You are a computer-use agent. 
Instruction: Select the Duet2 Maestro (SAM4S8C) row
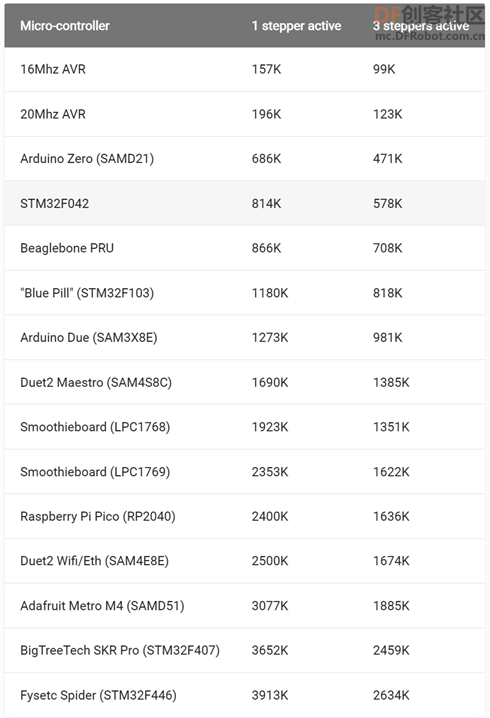point(245,382)
